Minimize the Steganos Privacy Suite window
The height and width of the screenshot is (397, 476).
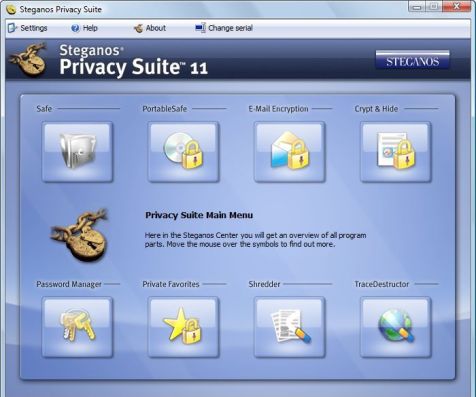coord(417,6)
